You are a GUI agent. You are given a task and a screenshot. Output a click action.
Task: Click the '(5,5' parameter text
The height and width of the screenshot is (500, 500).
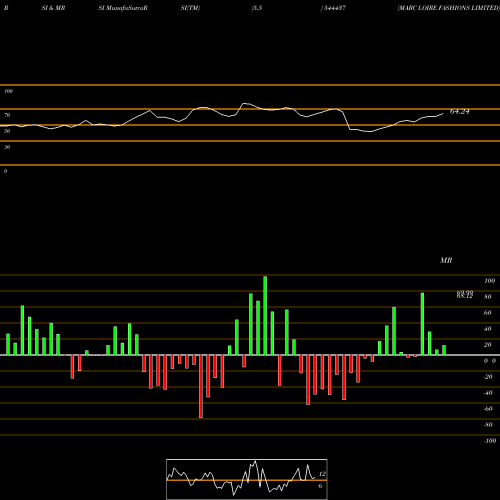point(257,8)
